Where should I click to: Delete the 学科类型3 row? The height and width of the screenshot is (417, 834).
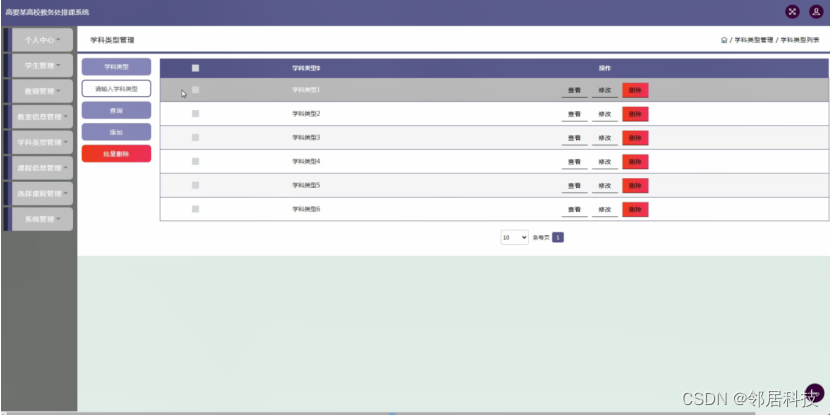[x=635, y=138]
